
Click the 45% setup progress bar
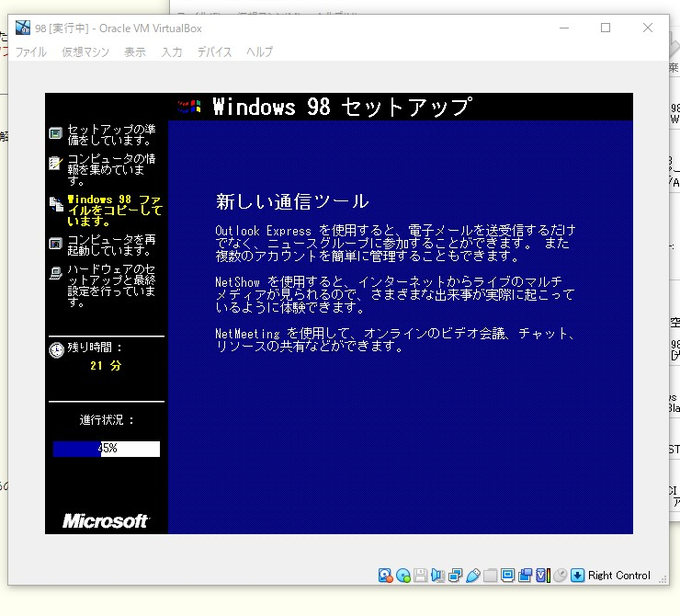tap(106, 449)
